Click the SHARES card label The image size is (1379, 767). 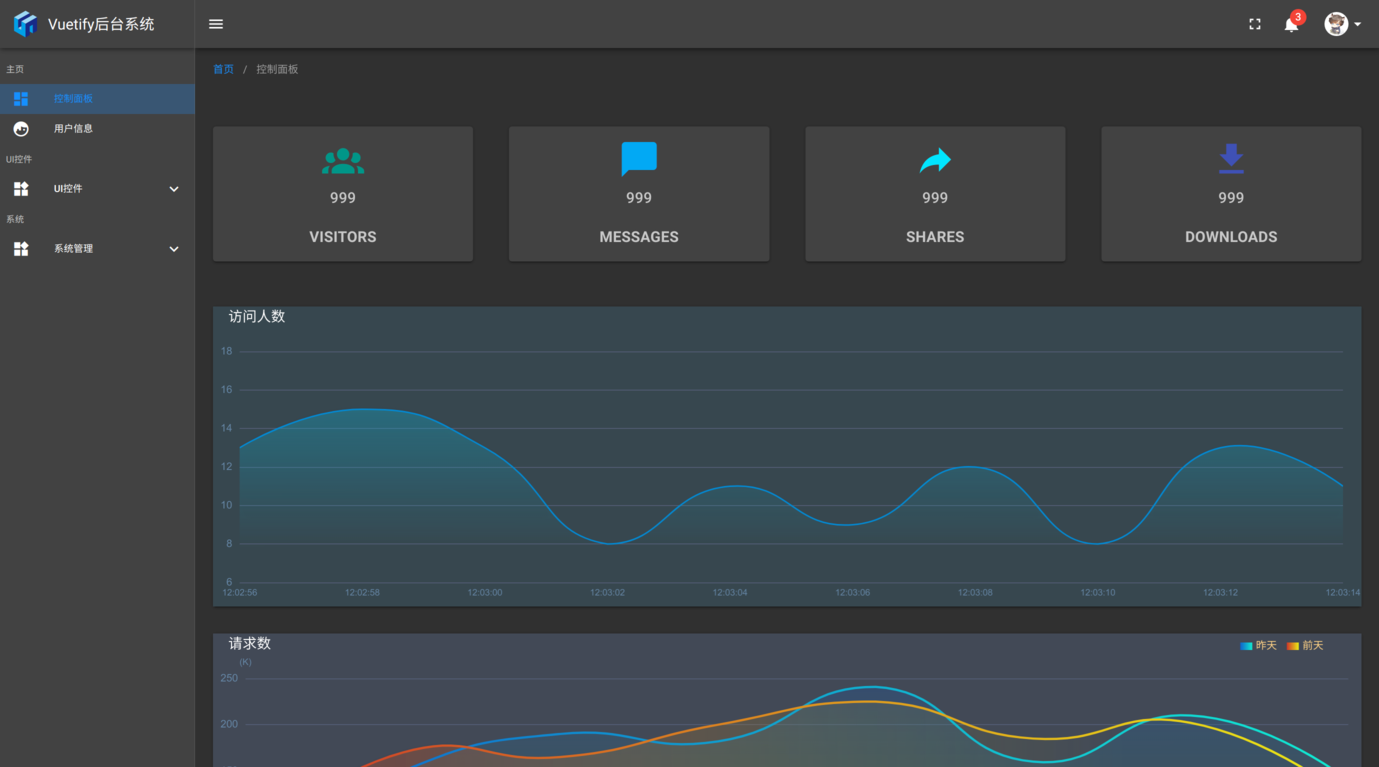(x=935, y=237)
